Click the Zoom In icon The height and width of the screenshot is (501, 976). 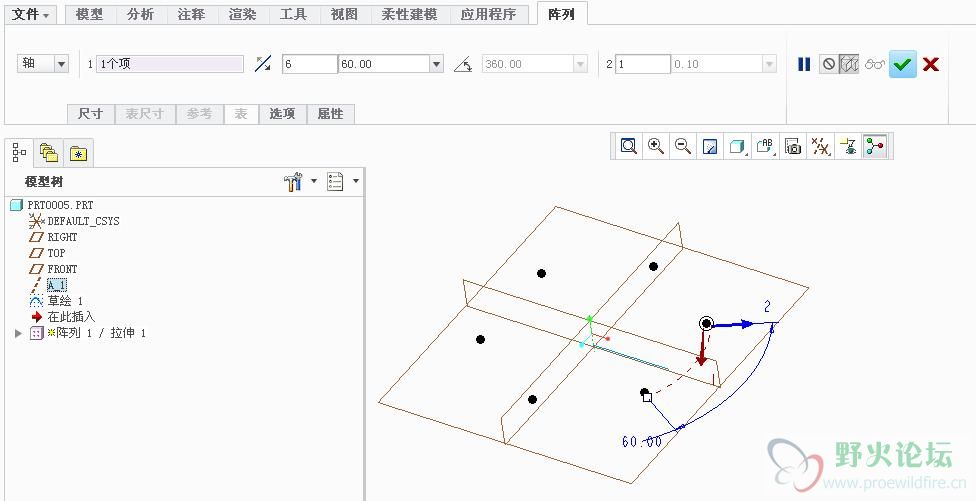pos(655,146)
